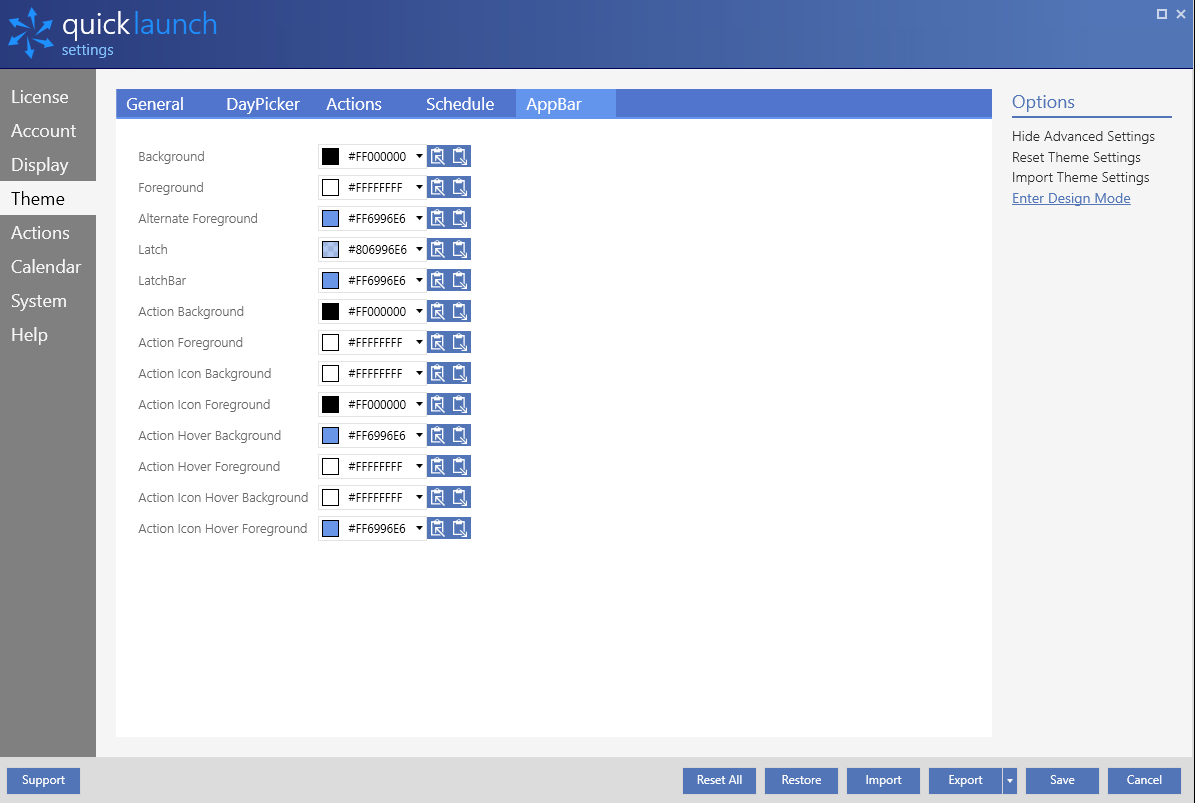
Task: Switch to the DayPicker tab
Action: [x=263, y=104]
